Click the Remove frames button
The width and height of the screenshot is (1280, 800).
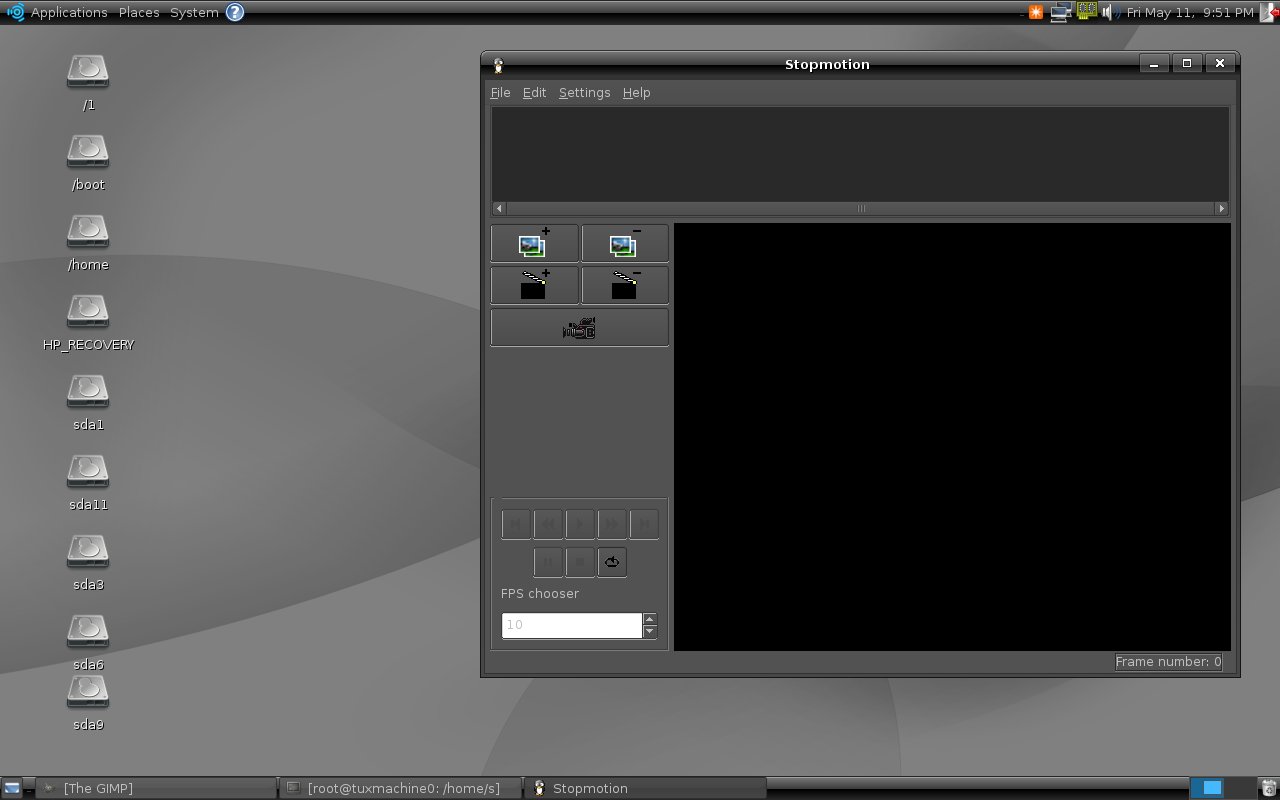624,243
